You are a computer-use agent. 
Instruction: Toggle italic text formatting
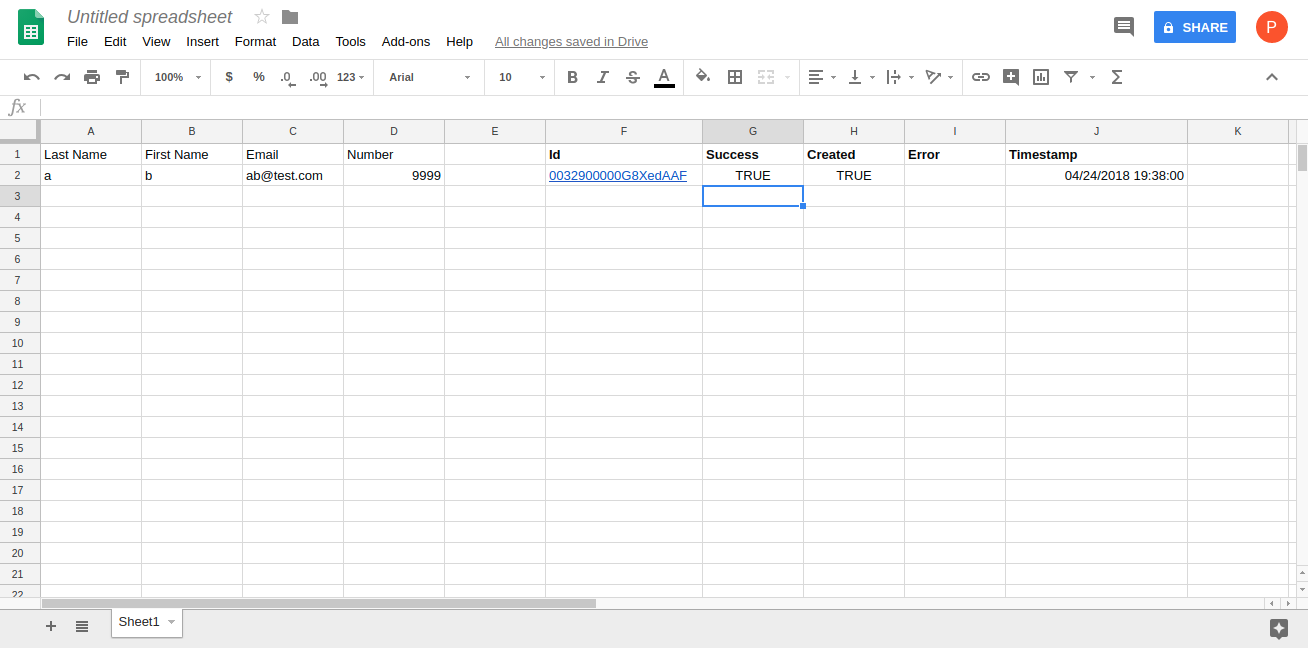[602, 77]
